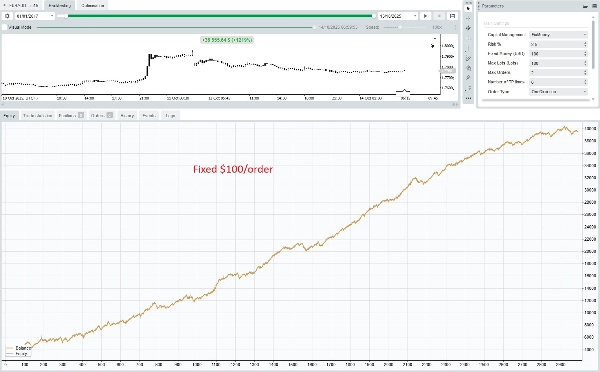The width and height of the screenshot is (600, 372).
Task: Open the Events tab
Action: [x=149, y=115]
